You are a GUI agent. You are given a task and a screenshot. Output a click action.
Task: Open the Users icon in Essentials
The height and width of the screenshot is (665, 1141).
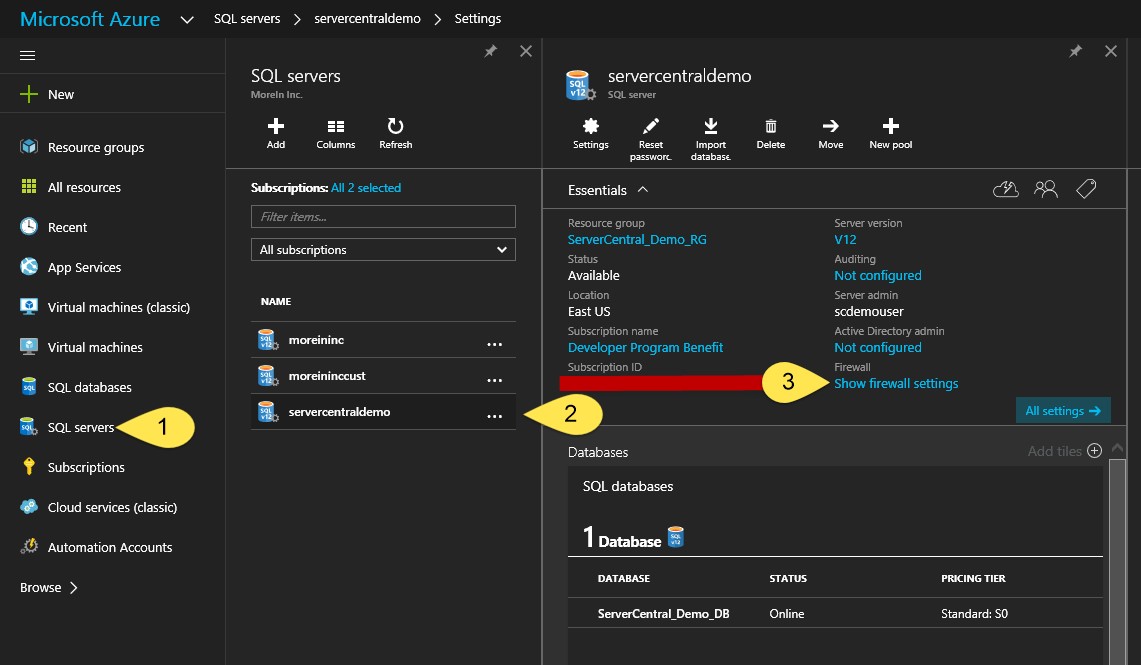pyautogui.click(x=1046, y=189)
